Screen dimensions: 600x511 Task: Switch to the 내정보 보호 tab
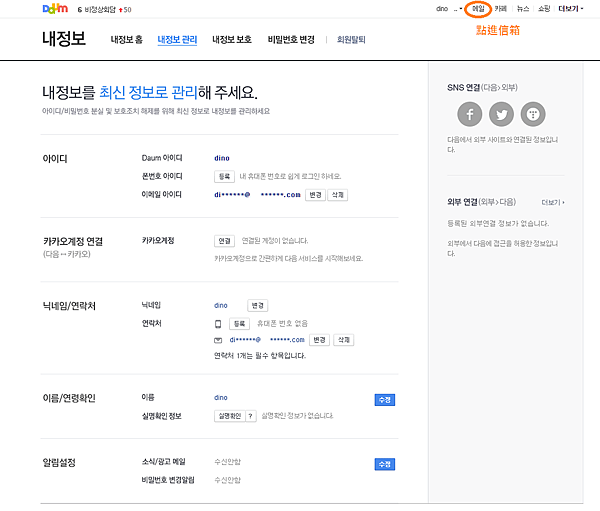(232, 39)
